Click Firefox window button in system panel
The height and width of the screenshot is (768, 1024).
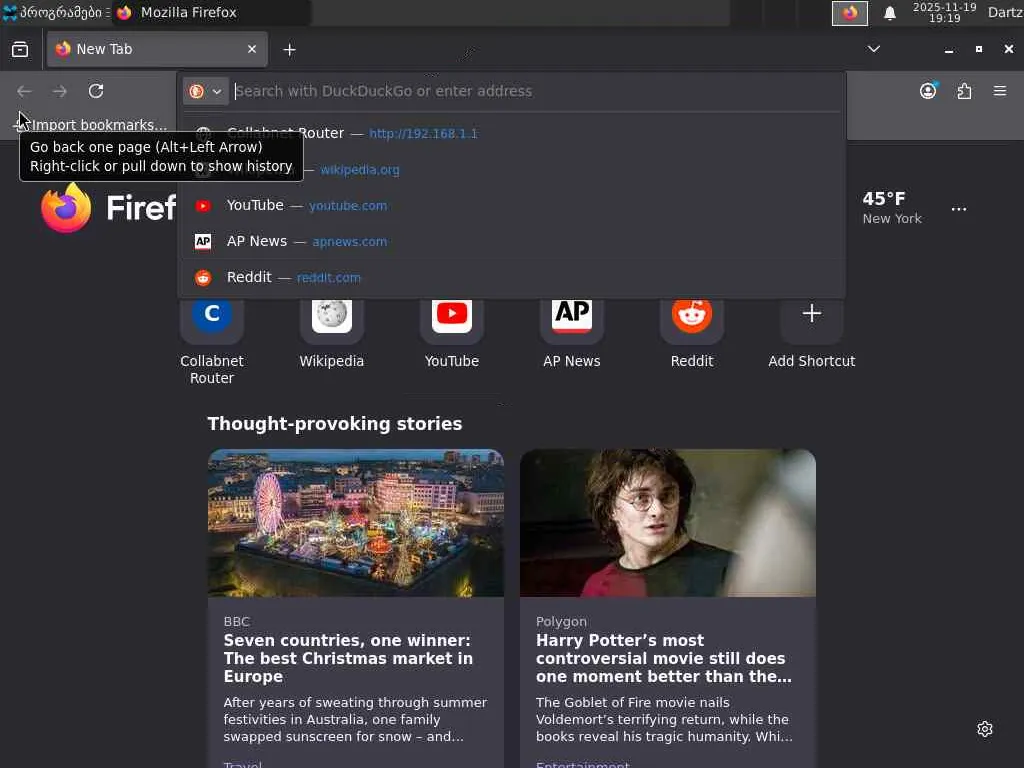[x=850, y=13]
